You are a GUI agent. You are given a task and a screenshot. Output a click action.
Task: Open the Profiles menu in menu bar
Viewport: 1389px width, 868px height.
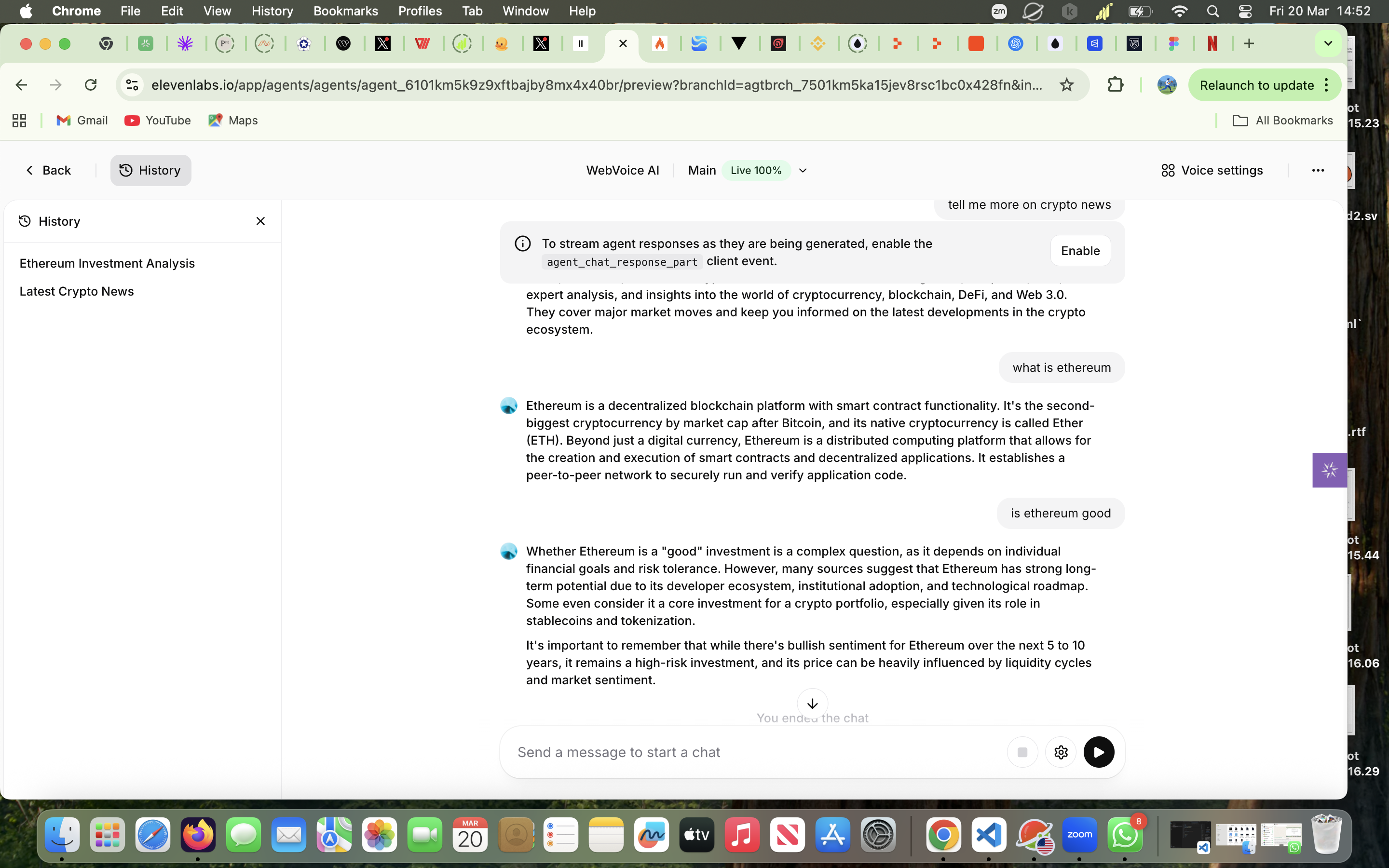click(420, 11)
